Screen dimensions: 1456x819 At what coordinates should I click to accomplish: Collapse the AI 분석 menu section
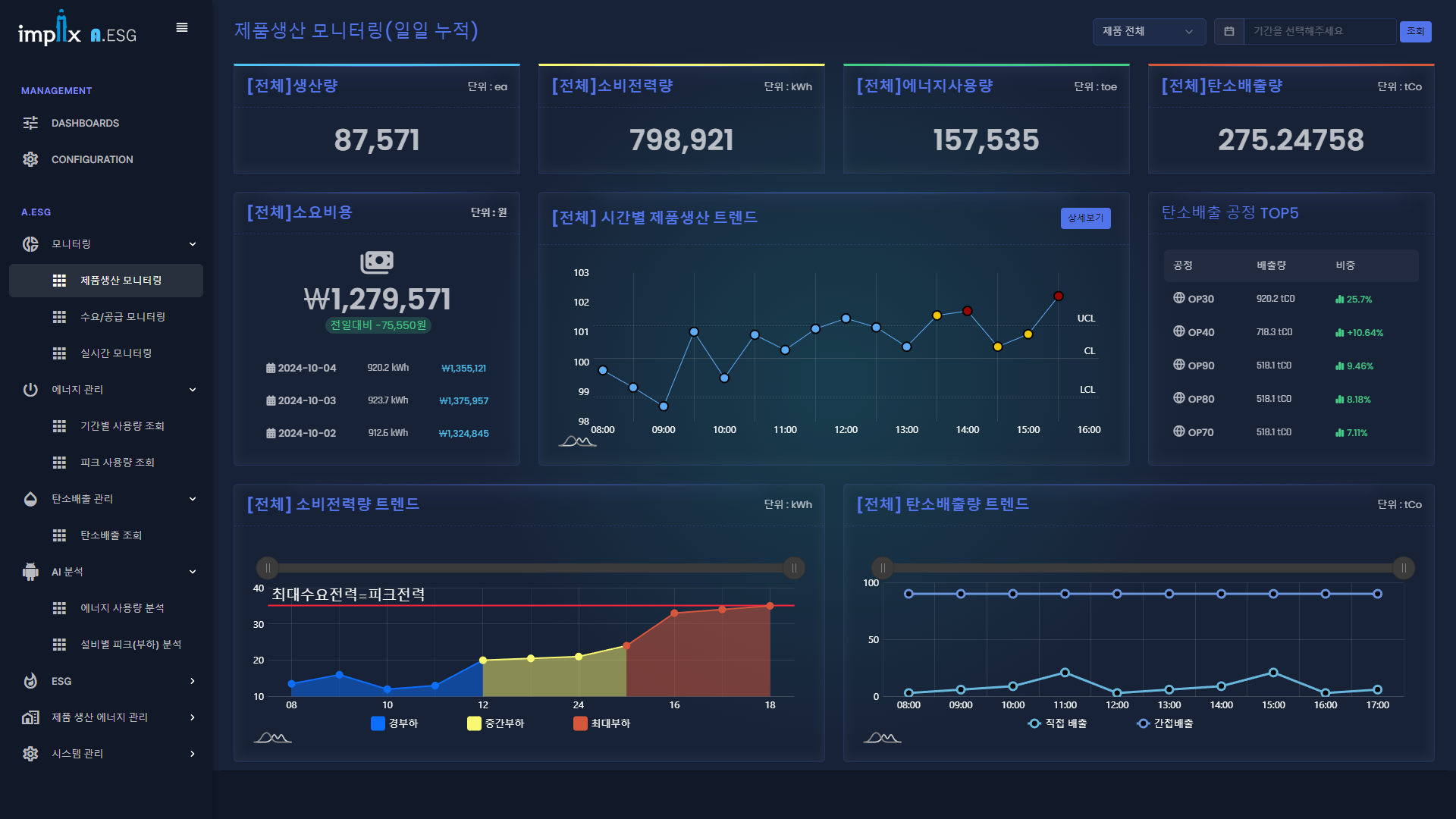[193, 572]
